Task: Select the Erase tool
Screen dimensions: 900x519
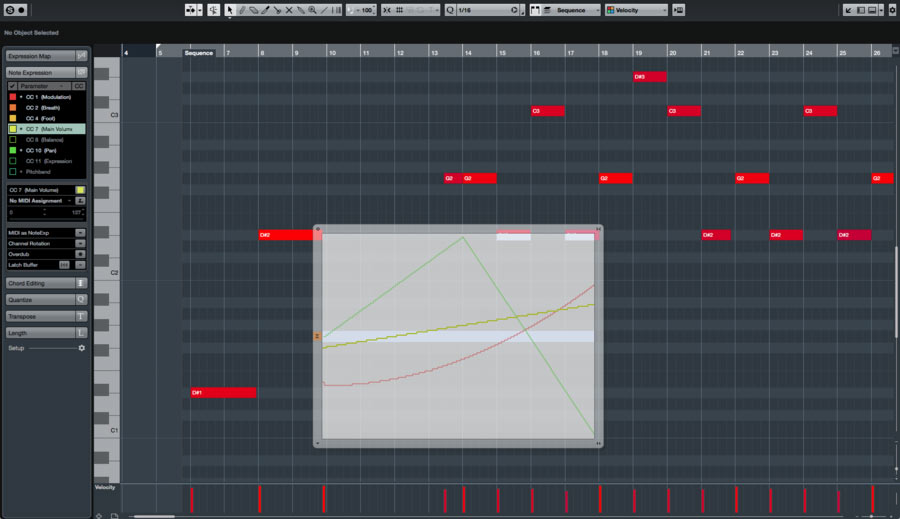Action: pyautogui.click(x=254, y=10)
